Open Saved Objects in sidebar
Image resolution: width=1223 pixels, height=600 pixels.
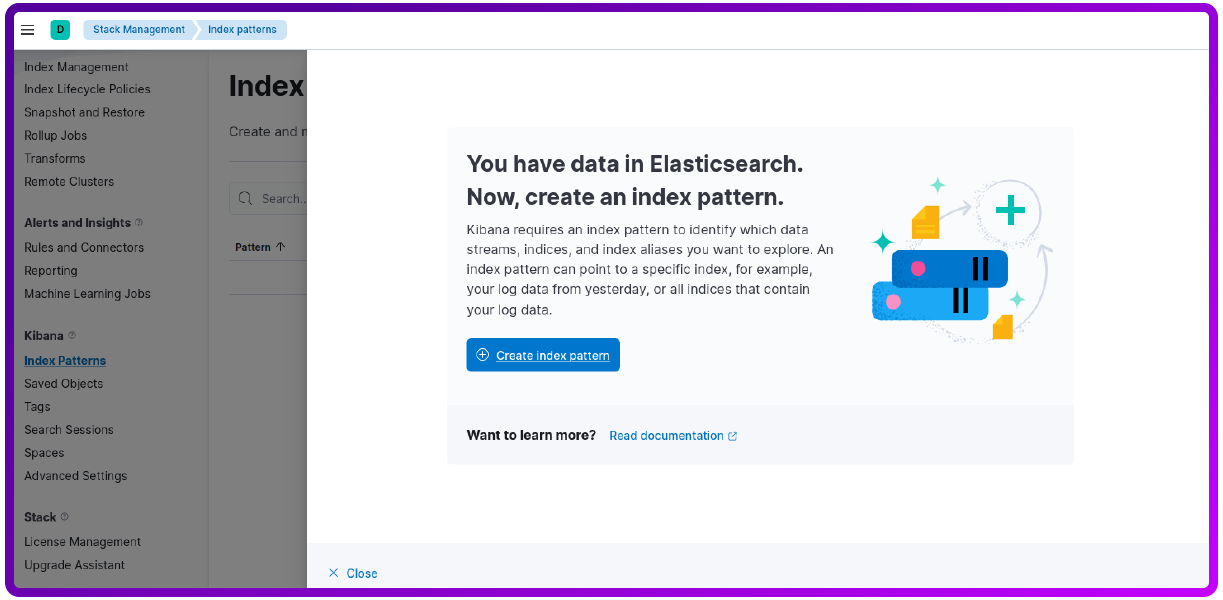pos(63,384)
